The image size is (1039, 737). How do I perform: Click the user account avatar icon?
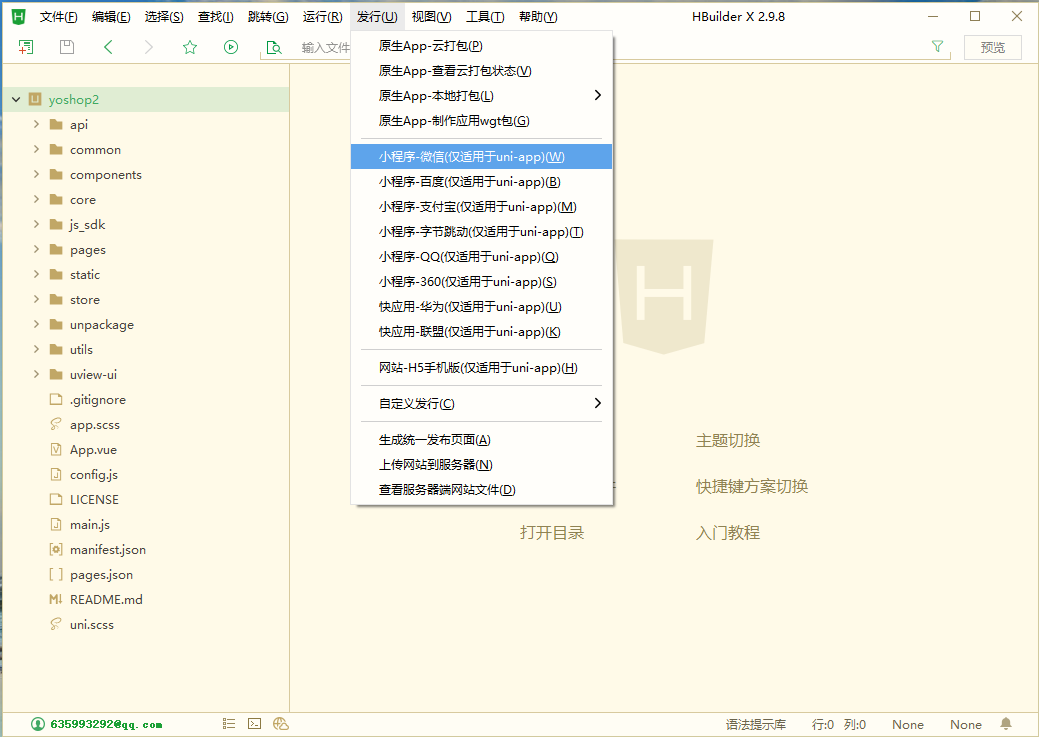point(38,724)
